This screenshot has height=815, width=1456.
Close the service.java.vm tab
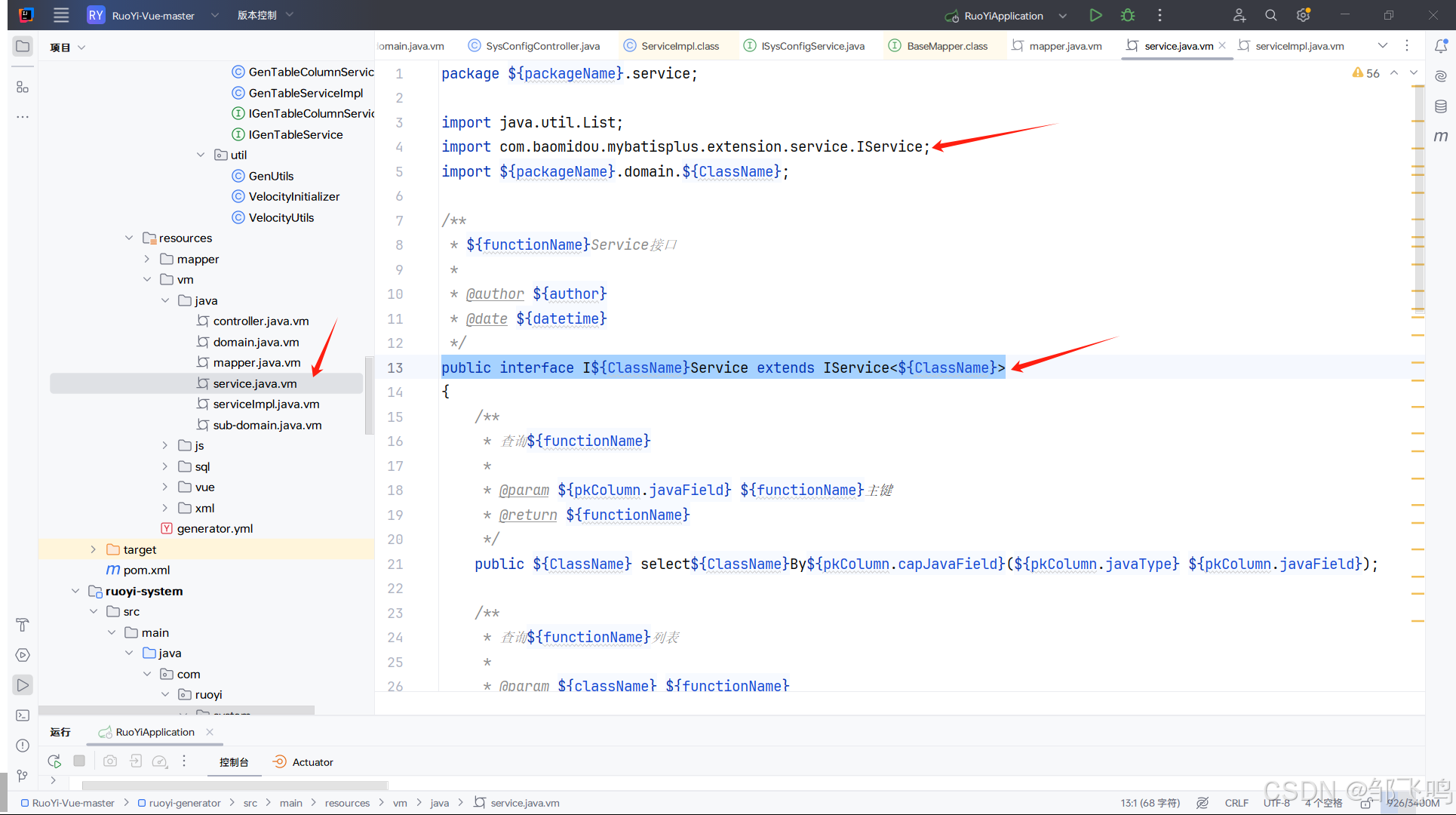1222,46
